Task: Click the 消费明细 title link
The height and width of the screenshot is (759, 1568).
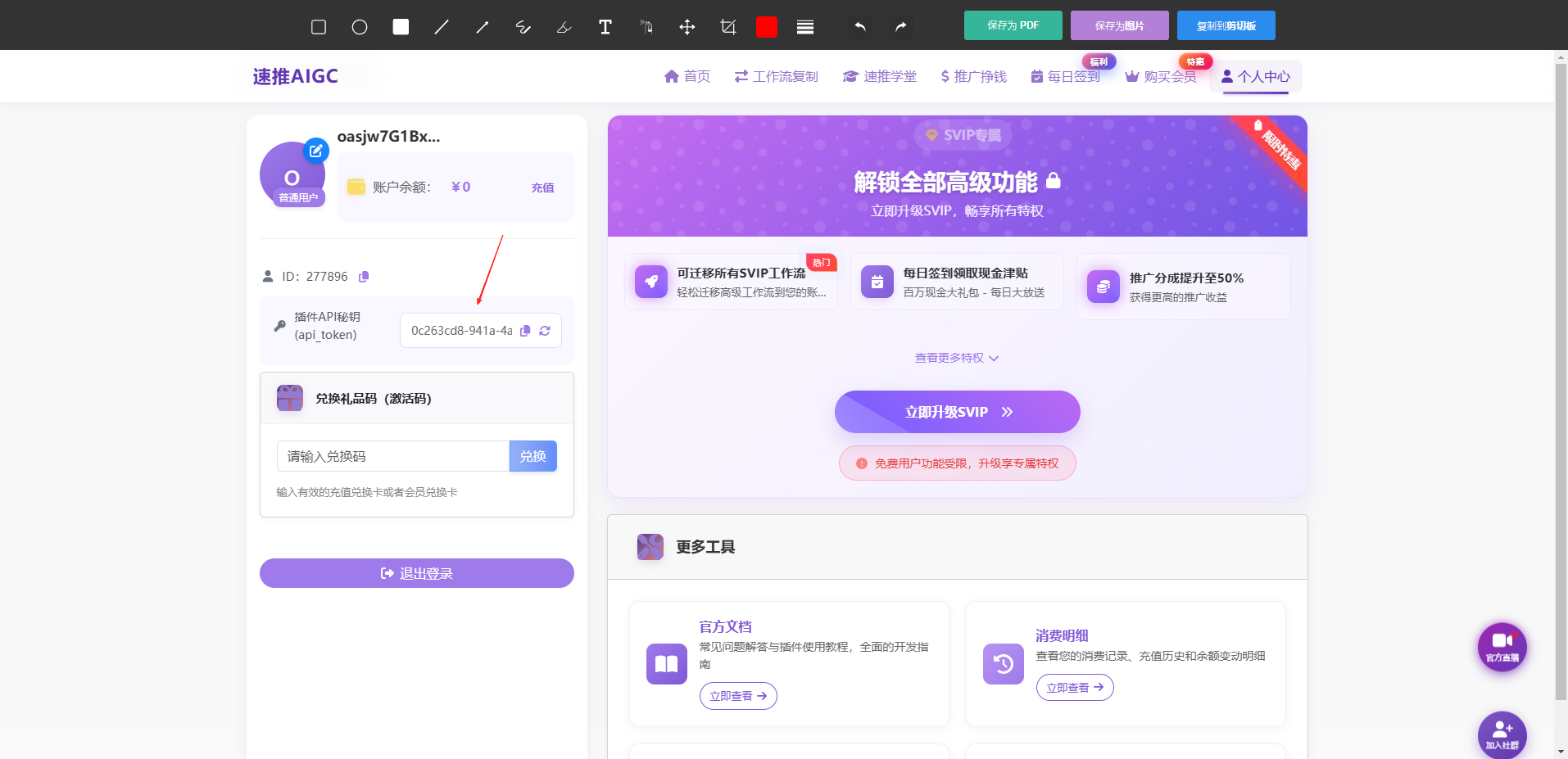Action: (1063, 635)
